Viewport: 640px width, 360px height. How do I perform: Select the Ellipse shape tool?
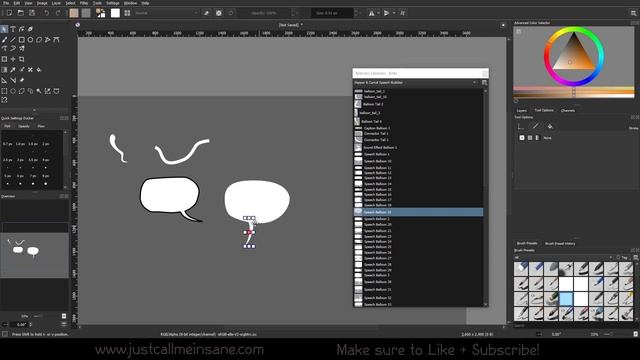point(30,40)
